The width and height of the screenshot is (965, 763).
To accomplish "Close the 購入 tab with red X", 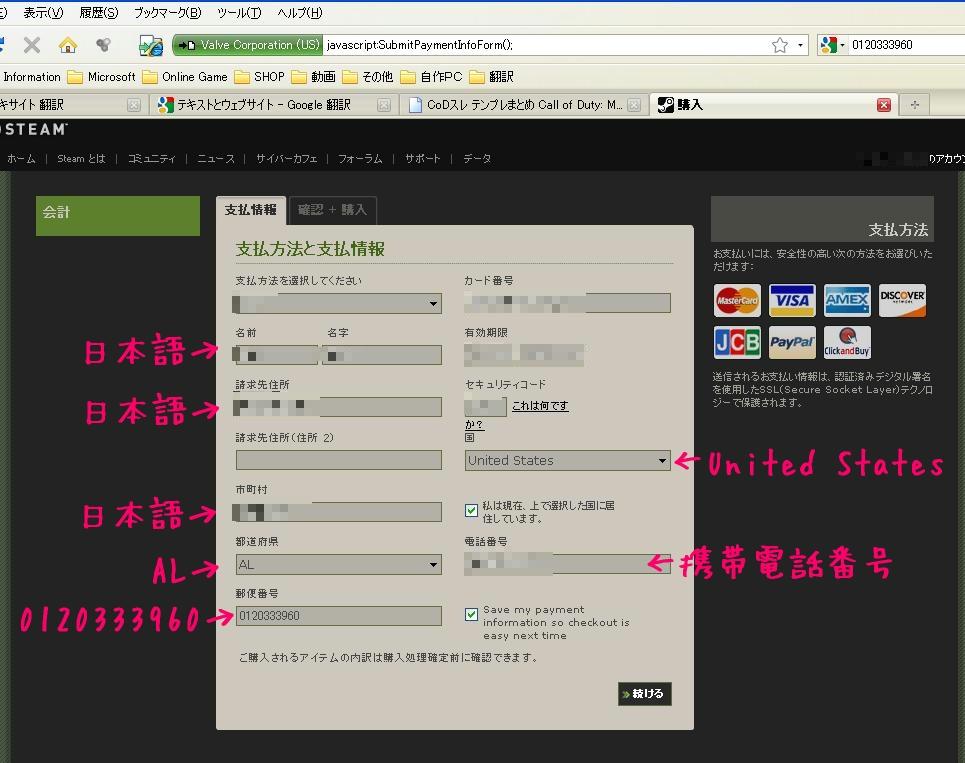I will pyautogui.click(x=884, y=105).
